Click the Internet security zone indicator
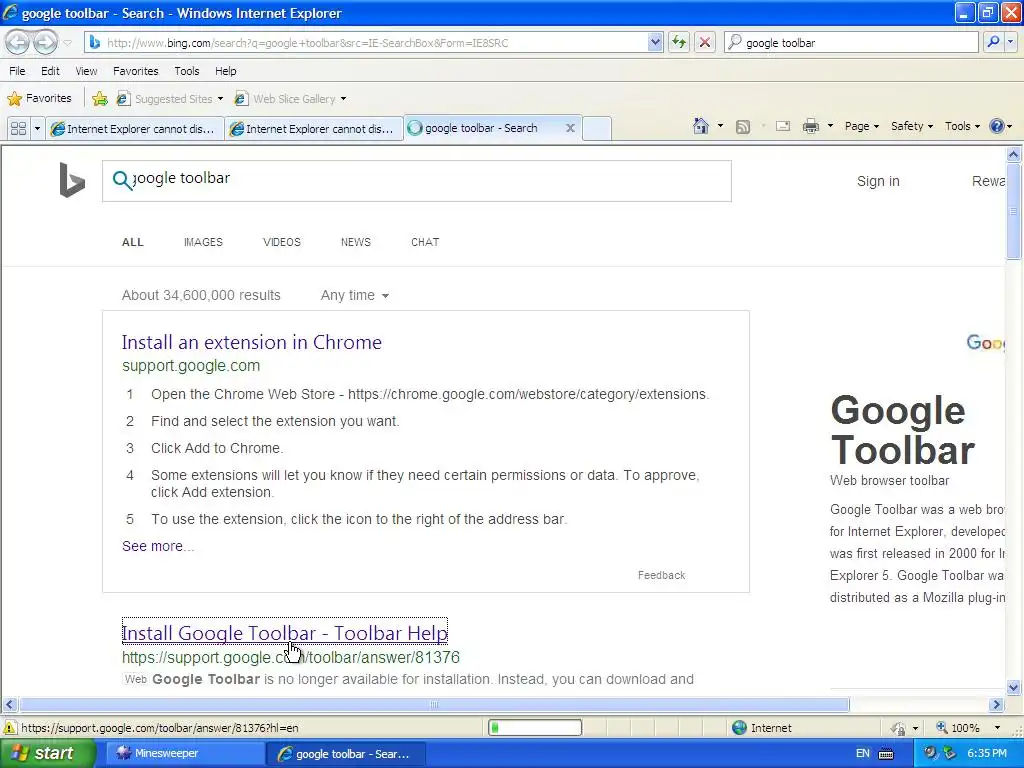This screenshot has height=768, width=1024. [761, 728]
